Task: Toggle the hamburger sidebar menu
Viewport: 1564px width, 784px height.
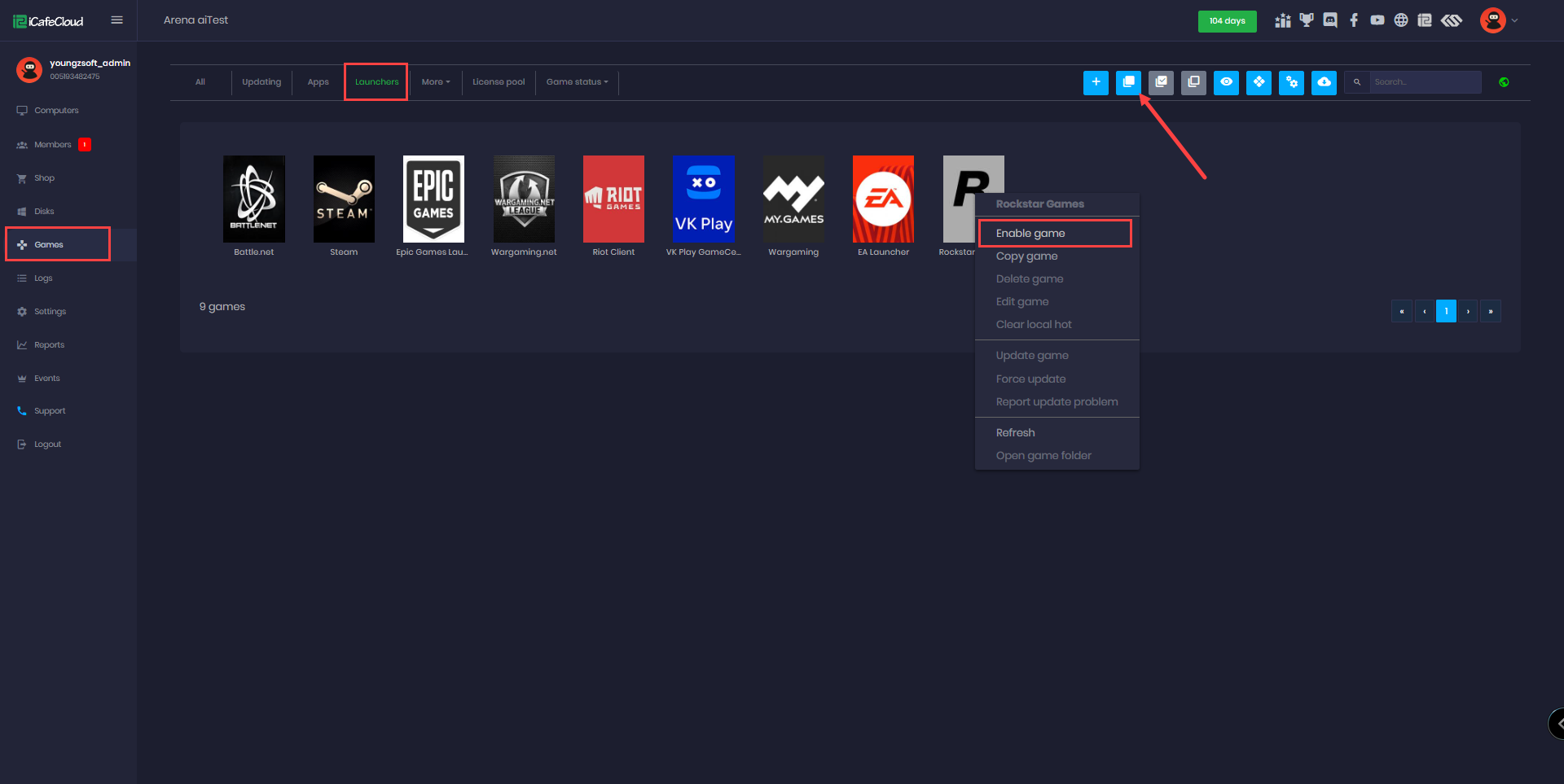Action: [x=117, y=20]
